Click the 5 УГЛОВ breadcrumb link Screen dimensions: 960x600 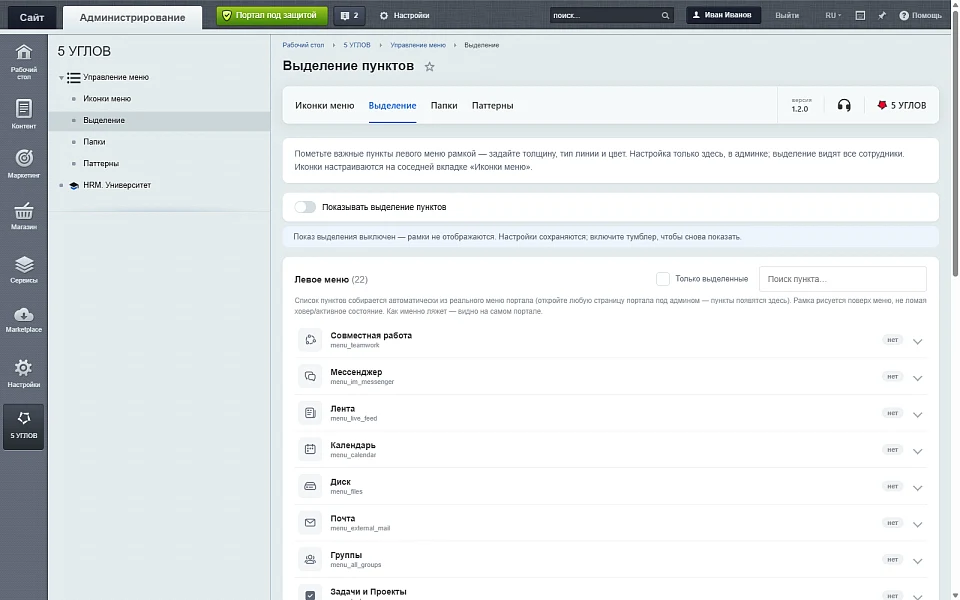357,45
